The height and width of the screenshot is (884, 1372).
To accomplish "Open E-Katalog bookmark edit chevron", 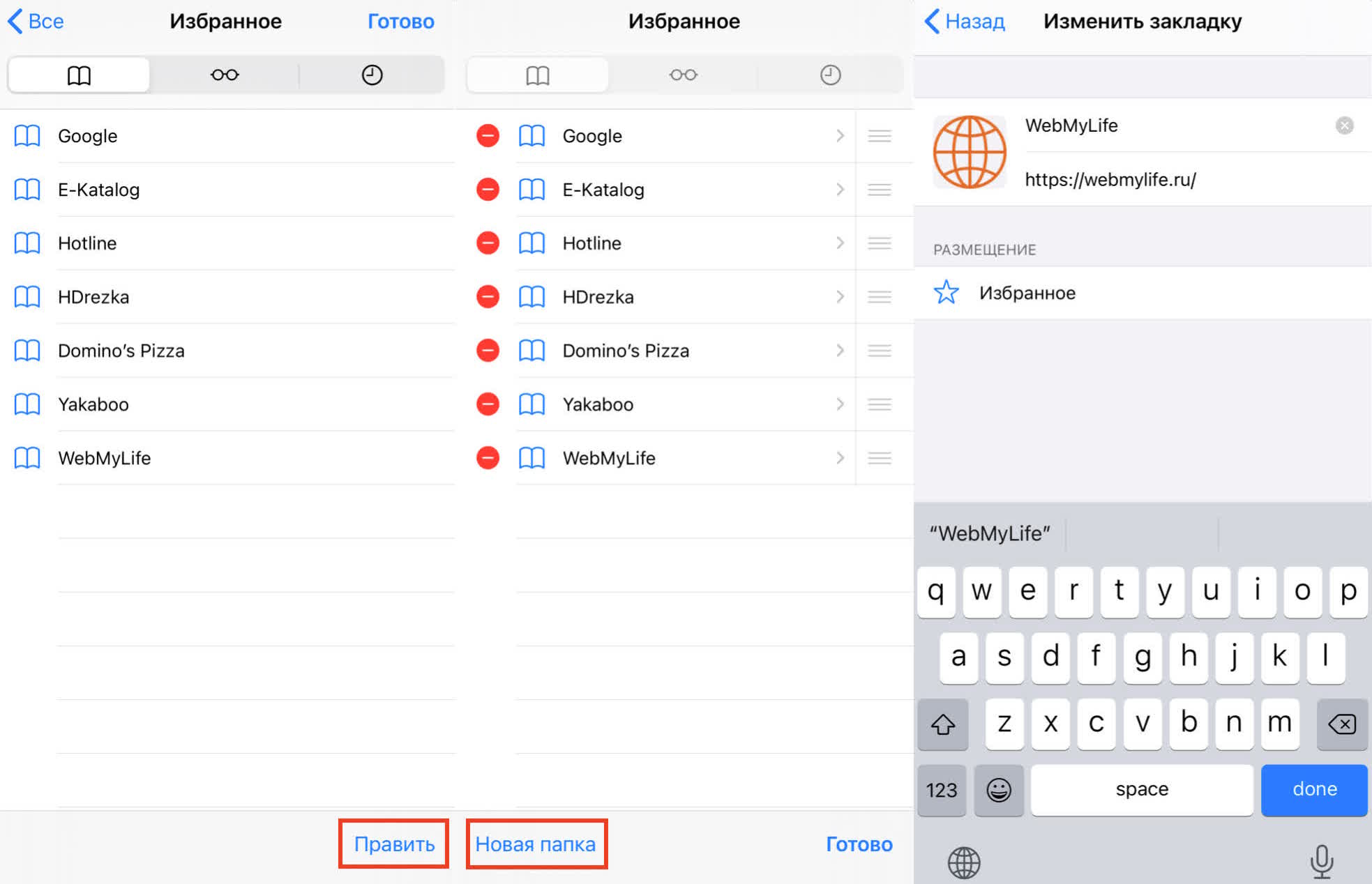I will (840, 189).
